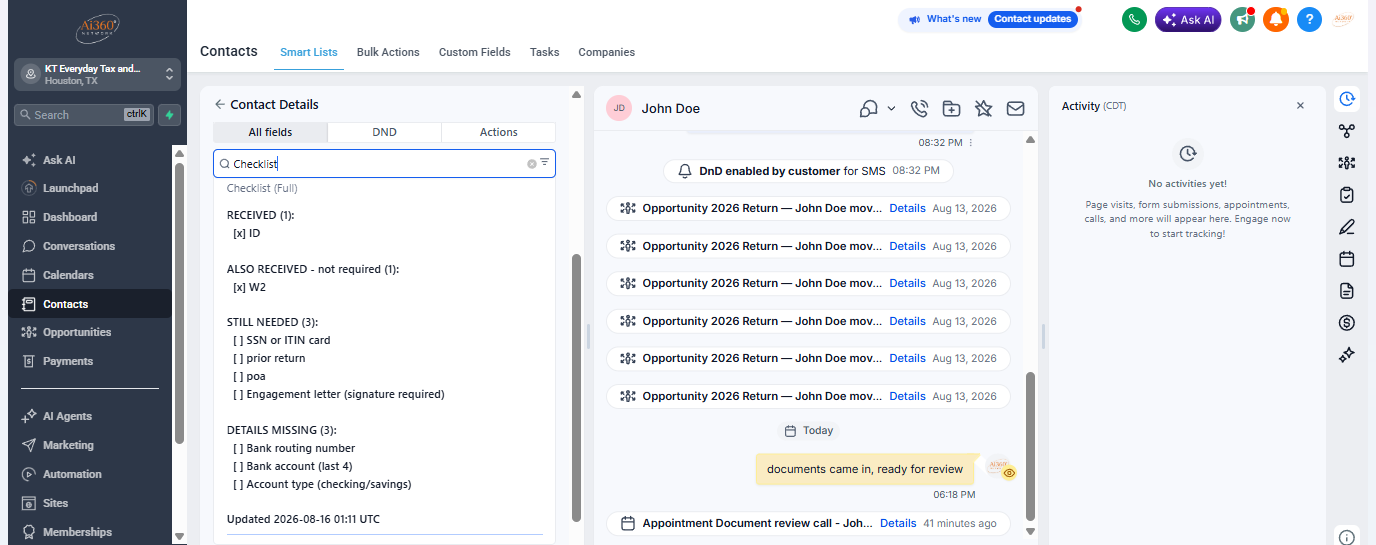Open the payments dollar icon in right rail
The image size is (1376, 545).
(x=1347, y=323)
